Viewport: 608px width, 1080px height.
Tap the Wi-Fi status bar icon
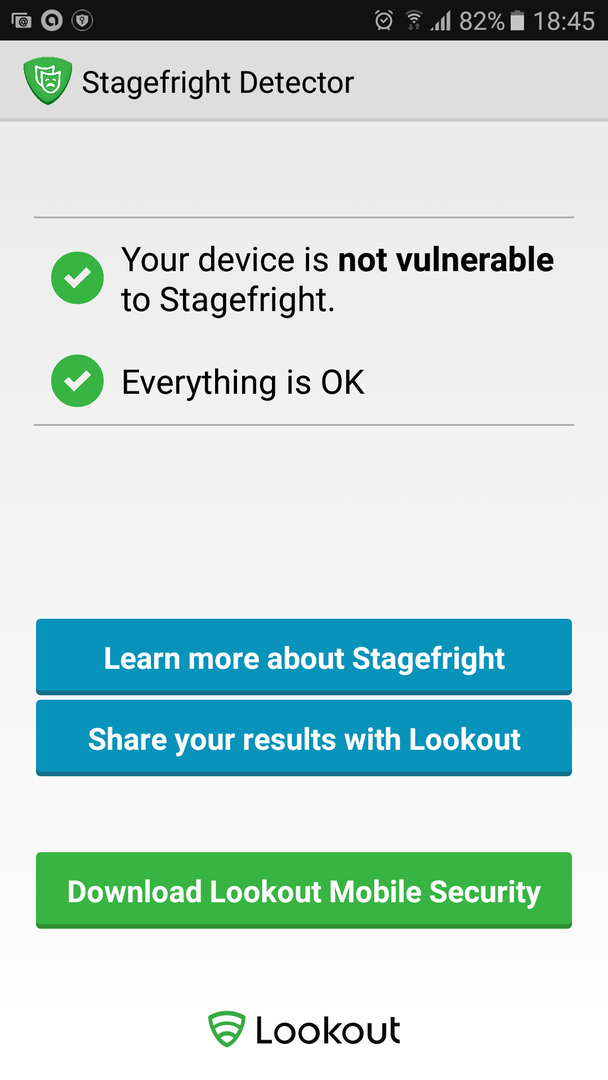tap(414, 21)
